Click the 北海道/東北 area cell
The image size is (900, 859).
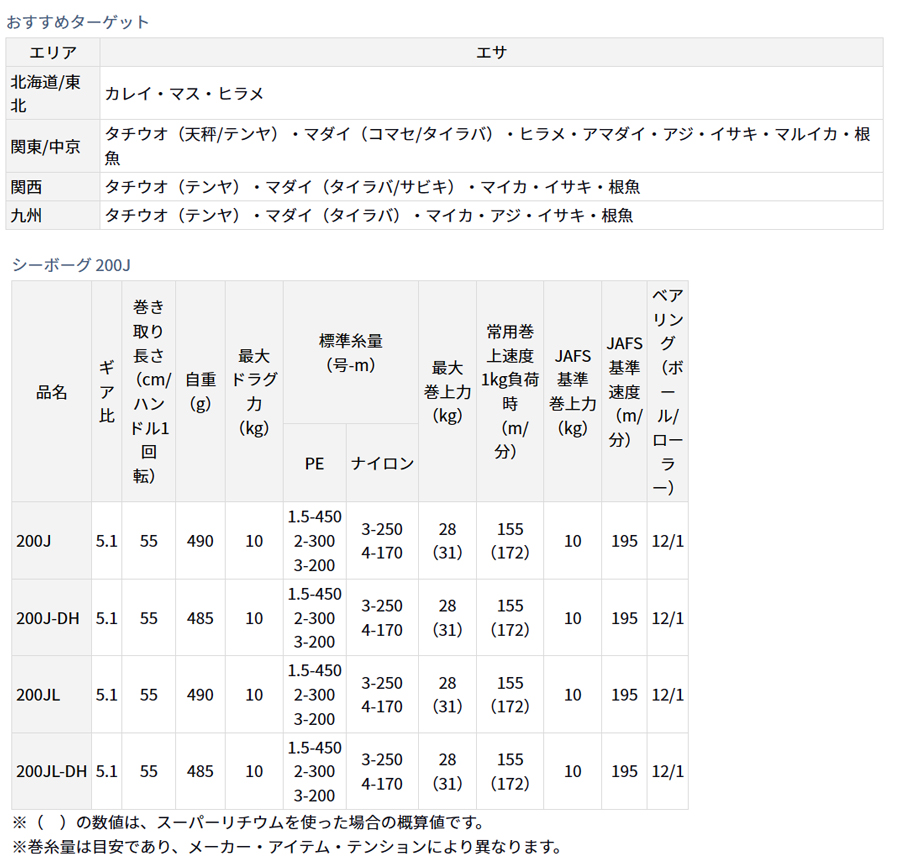pyautogui.click(x=53, y=94)
